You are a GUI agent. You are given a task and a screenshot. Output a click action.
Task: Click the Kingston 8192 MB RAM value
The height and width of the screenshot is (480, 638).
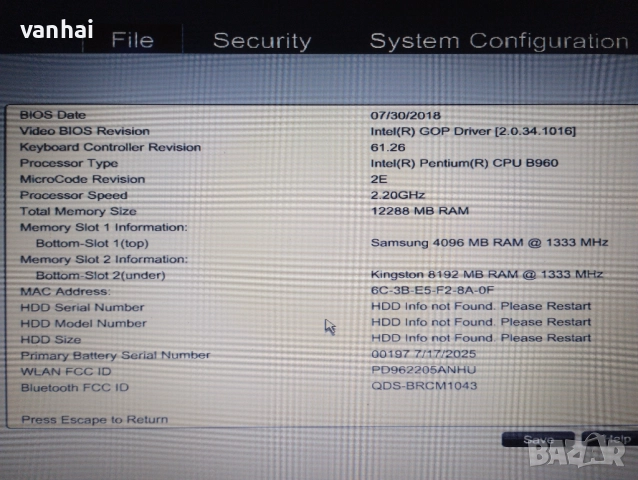pos(486,274)
